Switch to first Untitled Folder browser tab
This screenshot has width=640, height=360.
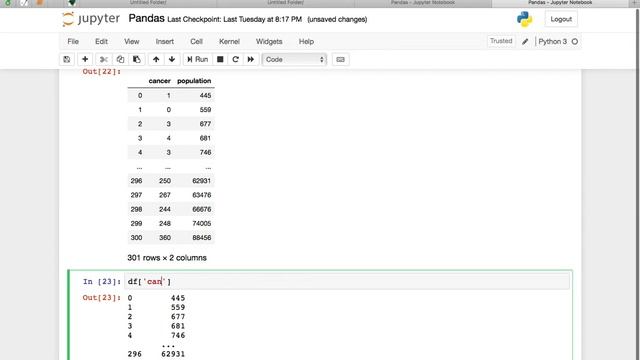coord(148,3)
